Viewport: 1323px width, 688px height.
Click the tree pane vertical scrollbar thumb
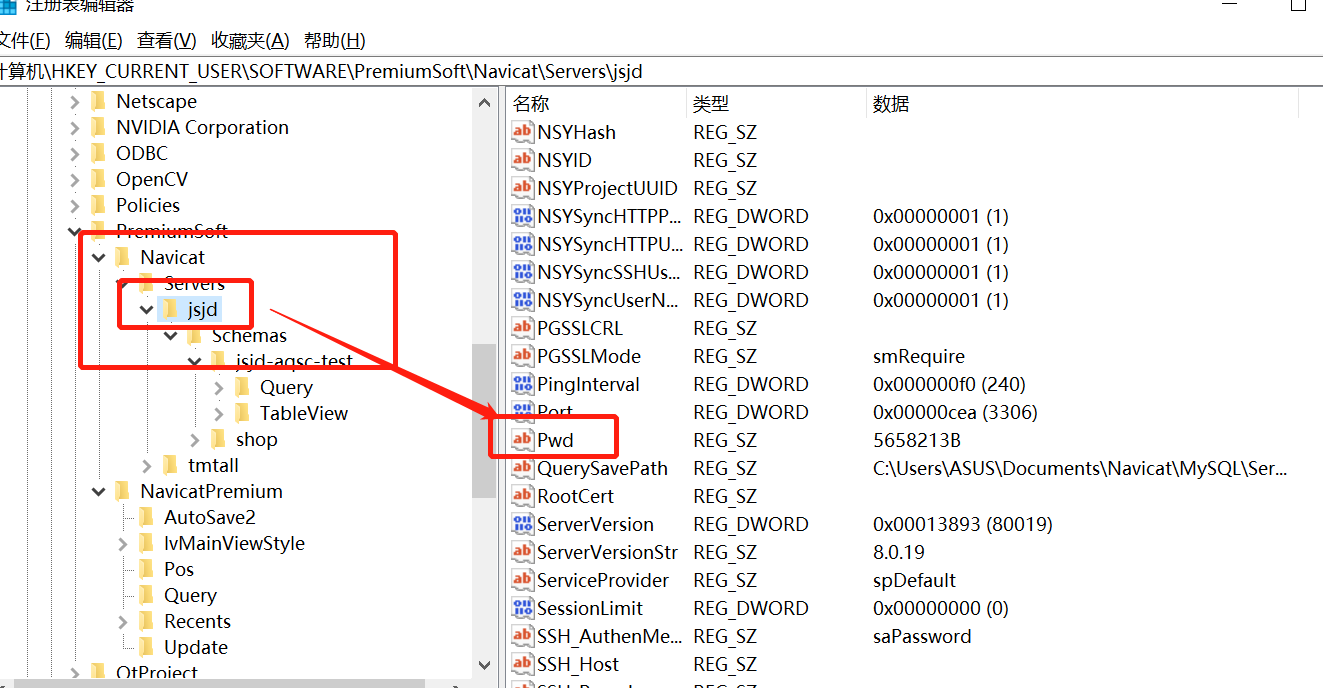coord(485,420)
